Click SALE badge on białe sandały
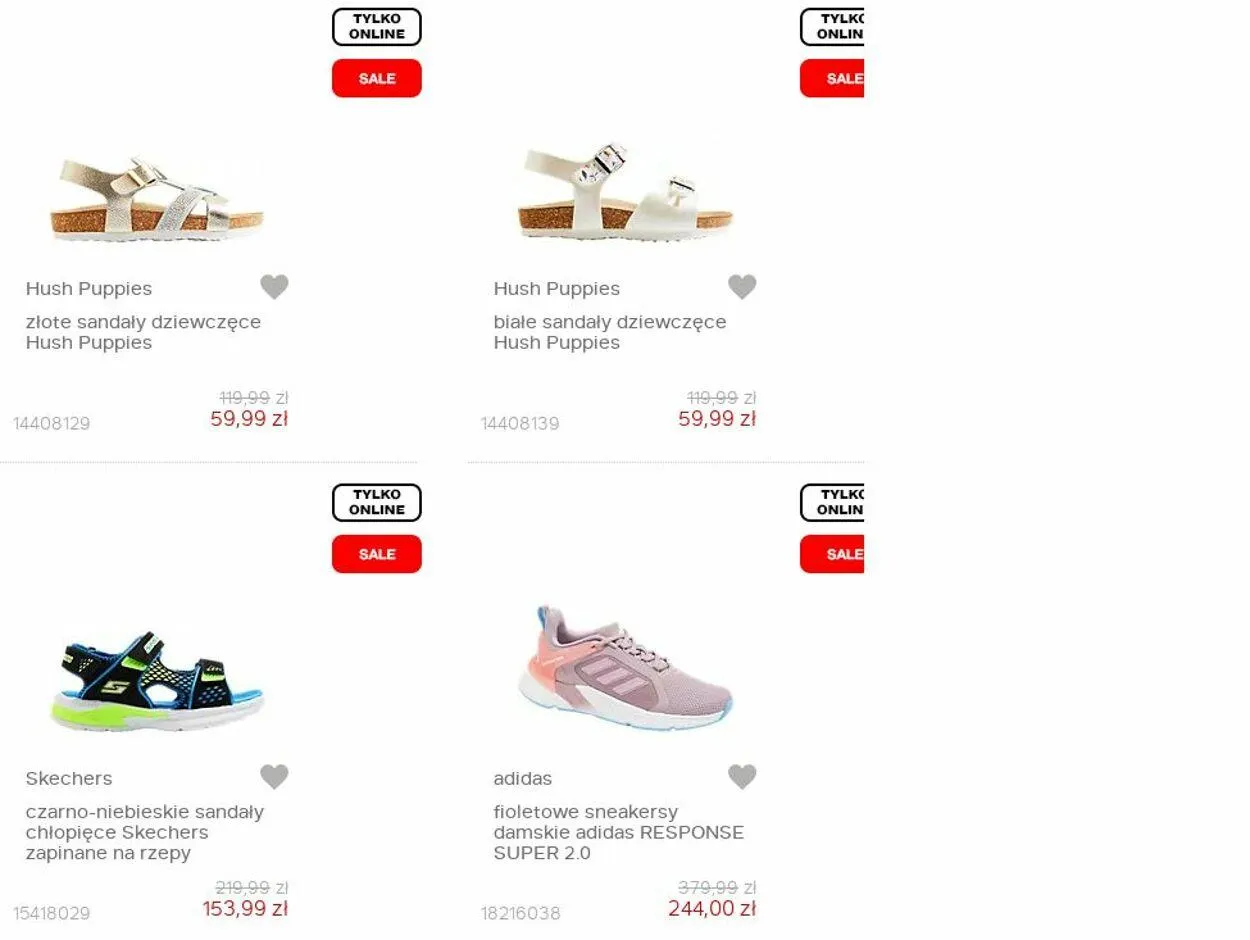Screen dimensions: 1250x940 (x=832, y=78)
